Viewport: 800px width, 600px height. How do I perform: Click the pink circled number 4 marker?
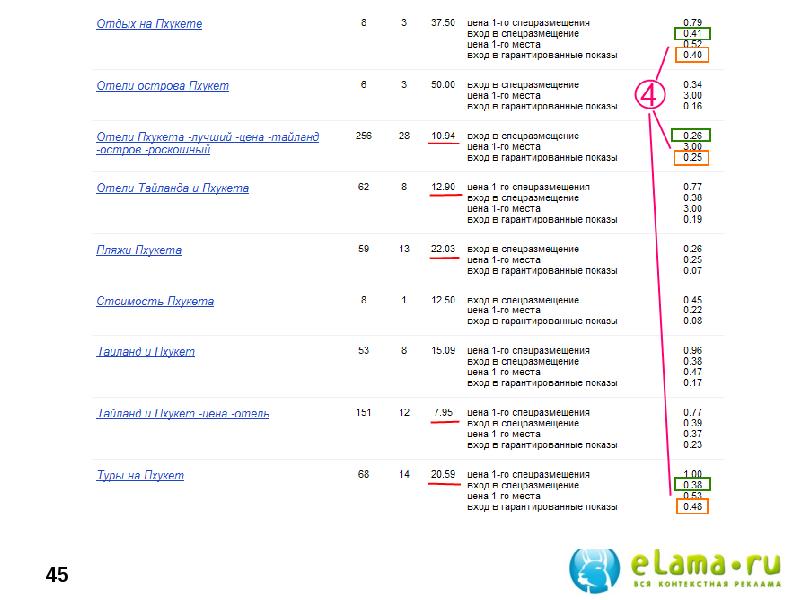click(x=650, y=95)
